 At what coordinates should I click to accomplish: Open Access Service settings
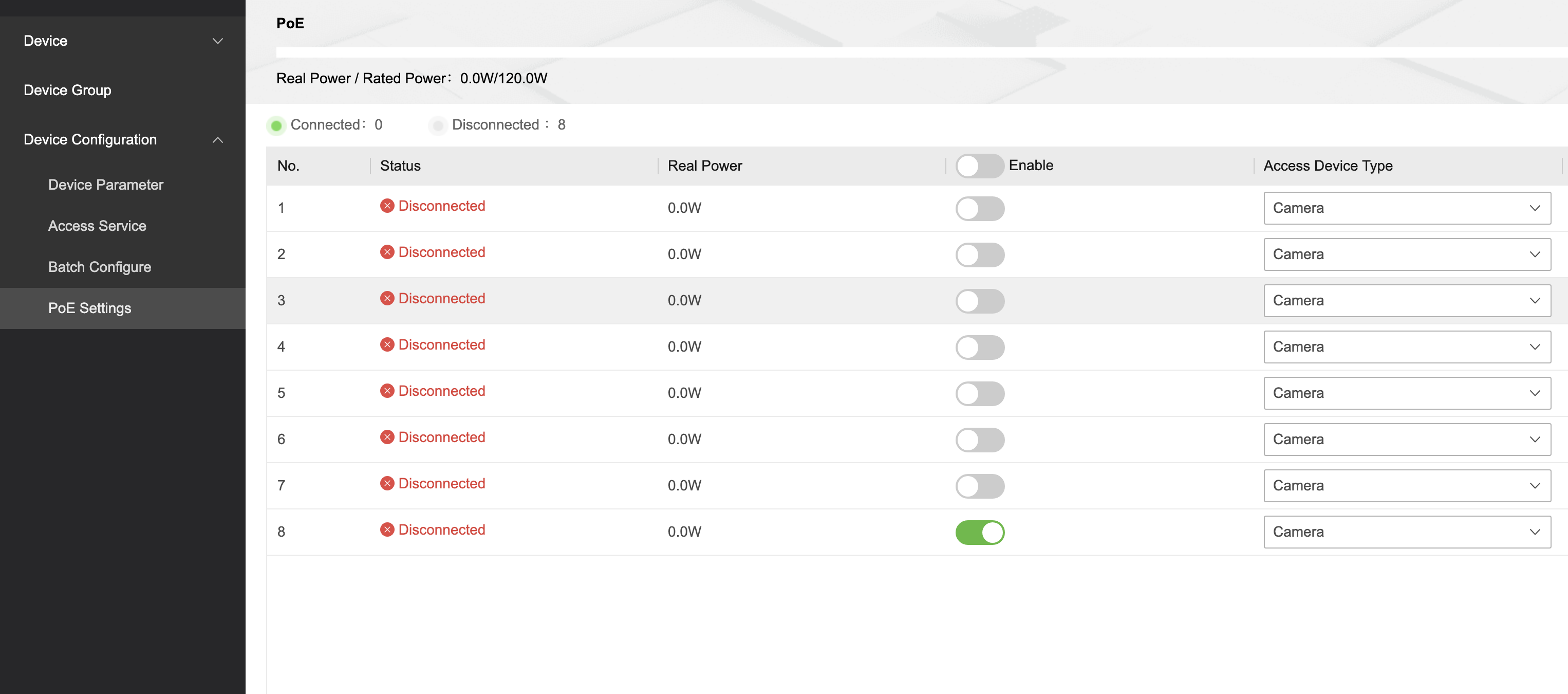98,226
